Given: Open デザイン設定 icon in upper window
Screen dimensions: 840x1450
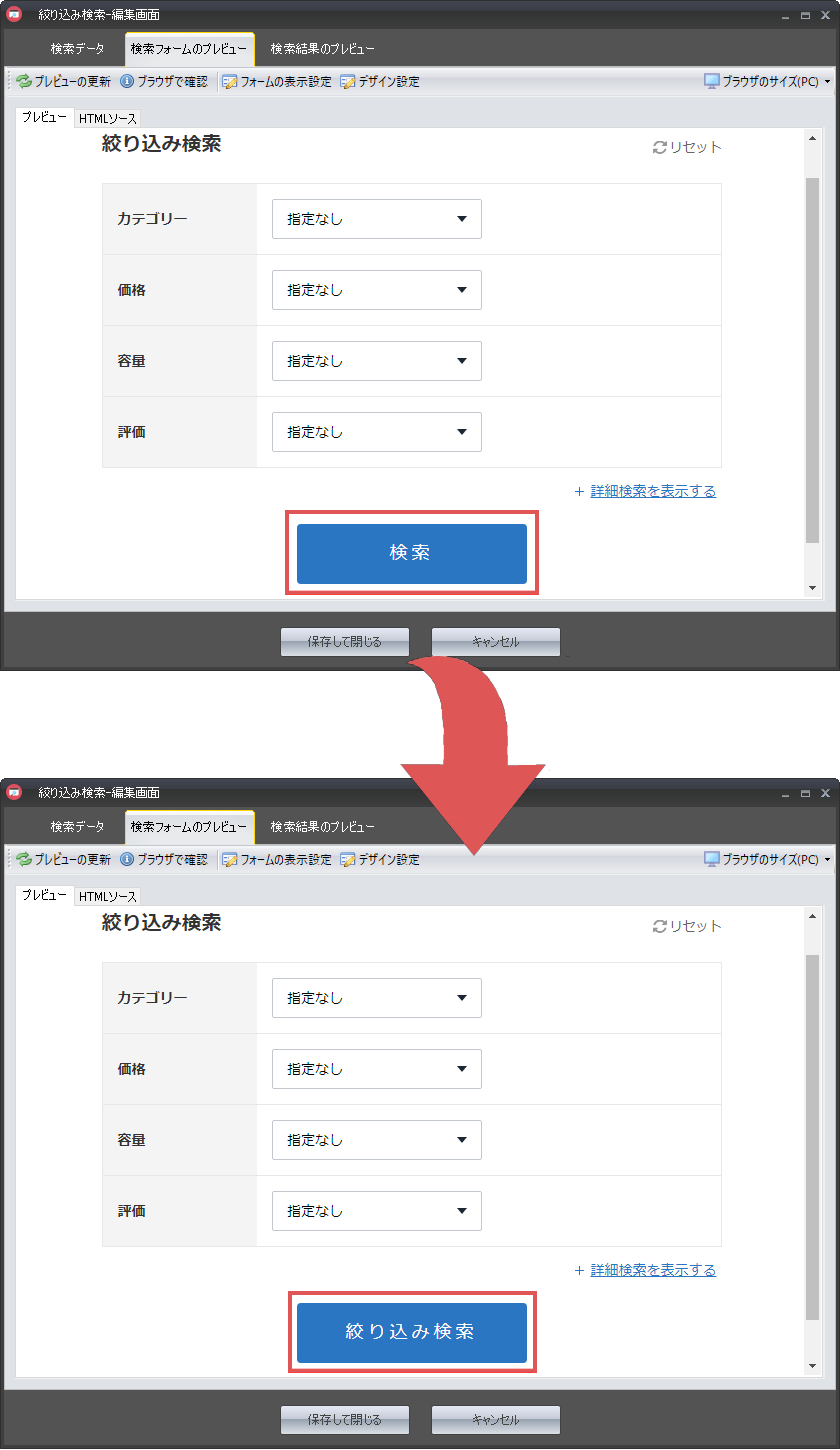Looking at the screenshot, I should (x=348, y=82).
